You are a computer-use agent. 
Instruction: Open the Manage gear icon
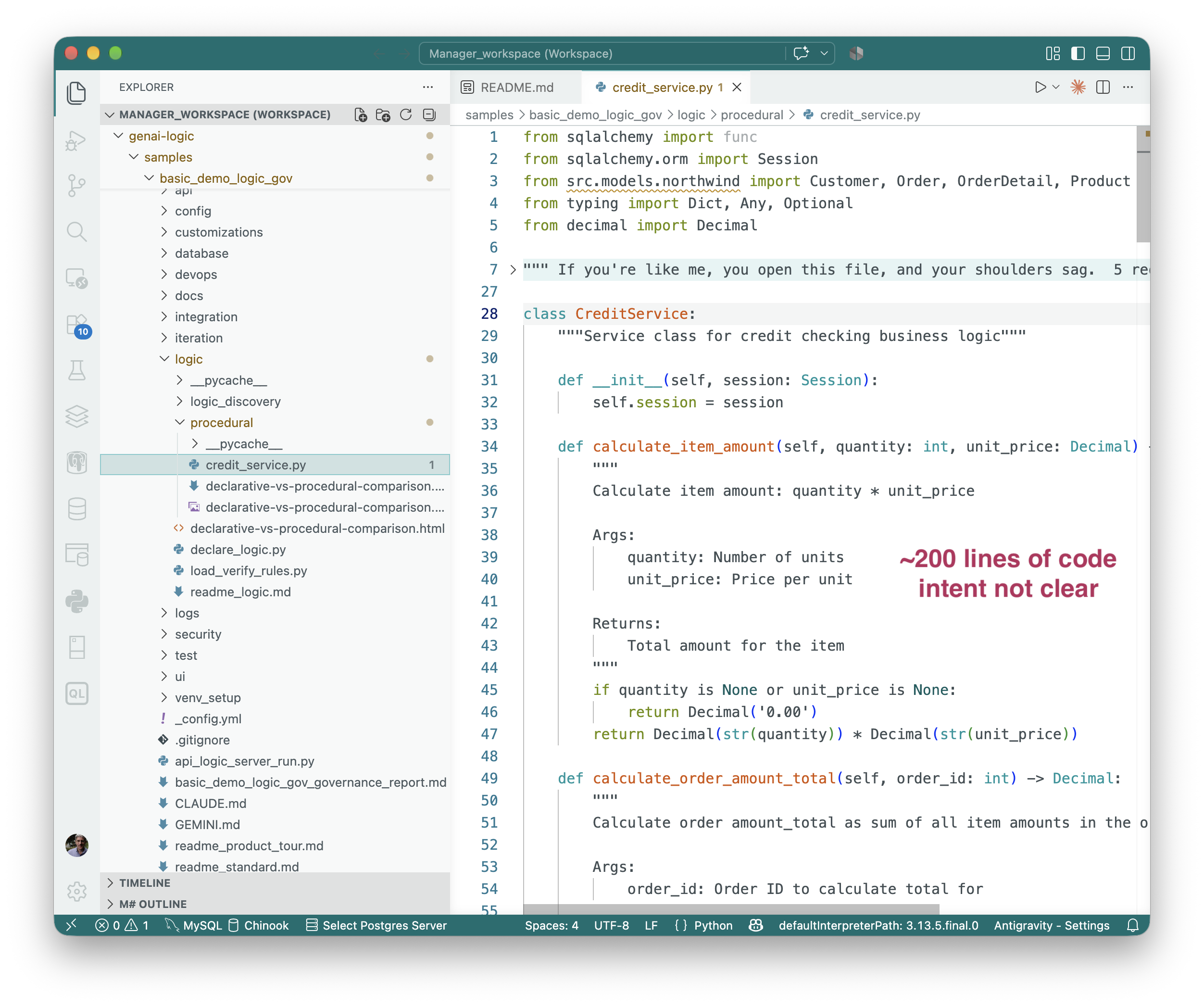tap(76, 891)
